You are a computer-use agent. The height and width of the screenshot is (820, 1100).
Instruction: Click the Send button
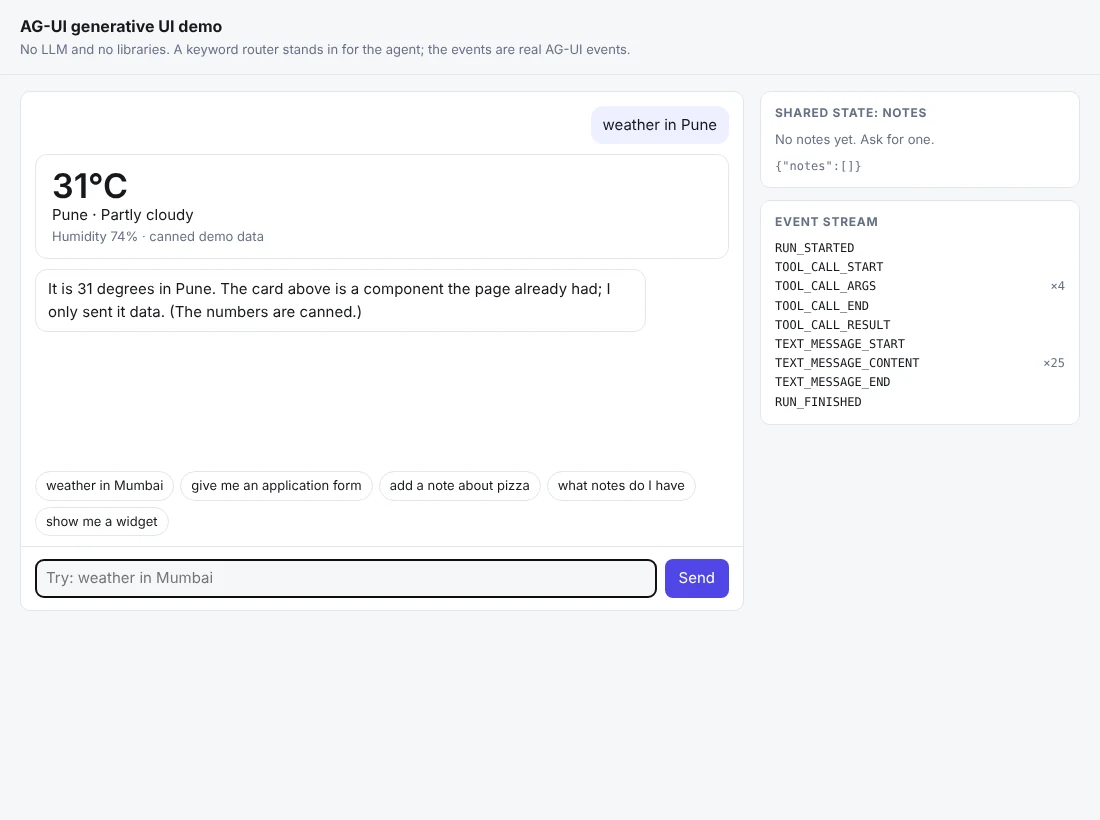[x=697, y=578]
